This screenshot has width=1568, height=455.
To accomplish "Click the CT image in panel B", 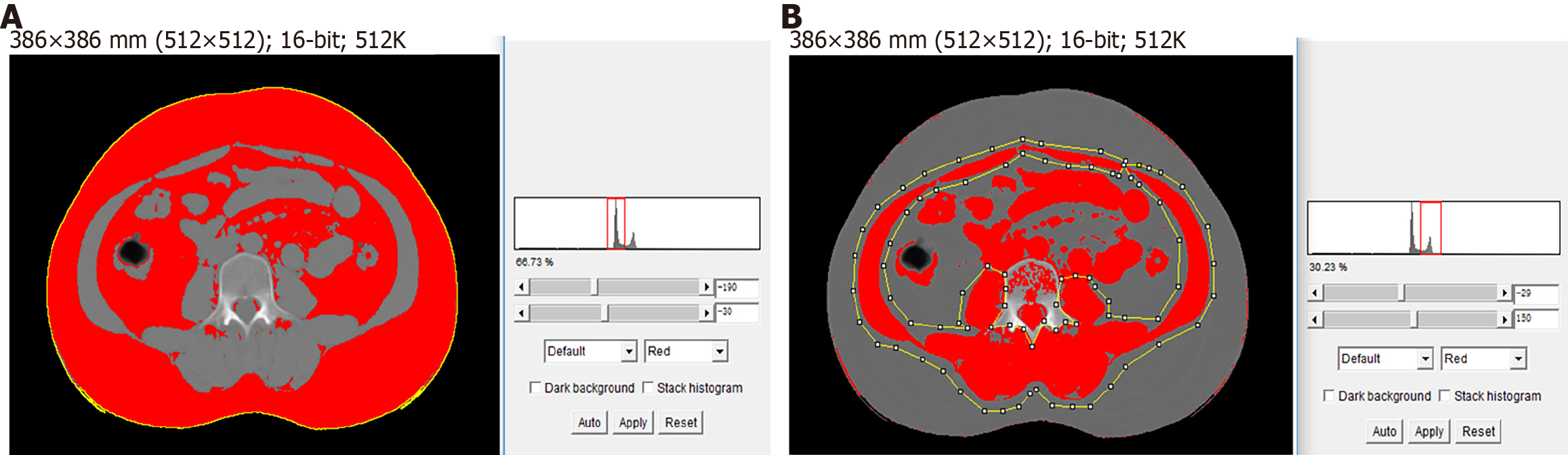I will tap(1041, 254).
